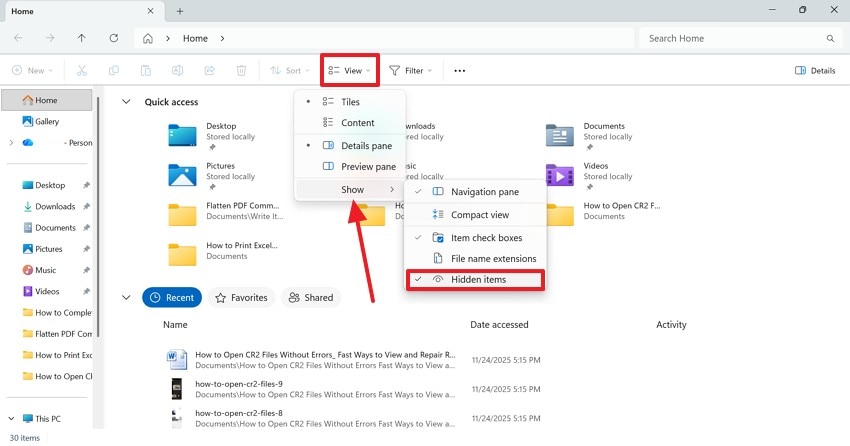Click the Home icon in address bar
Viewport: 850px width, 446px height.
tap(147, 38)
